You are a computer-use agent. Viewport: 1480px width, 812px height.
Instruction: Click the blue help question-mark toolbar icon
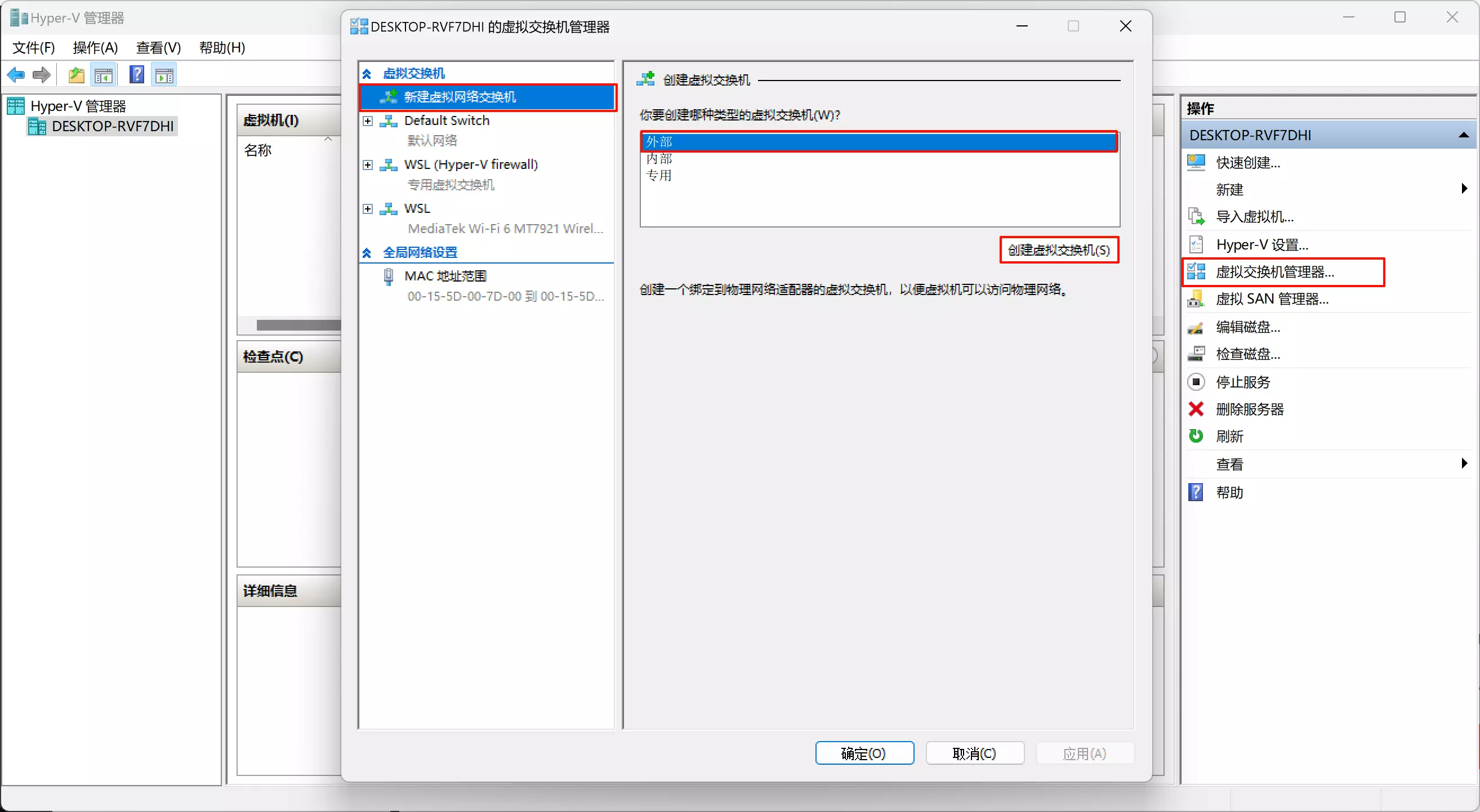click(x=136, y=75)
